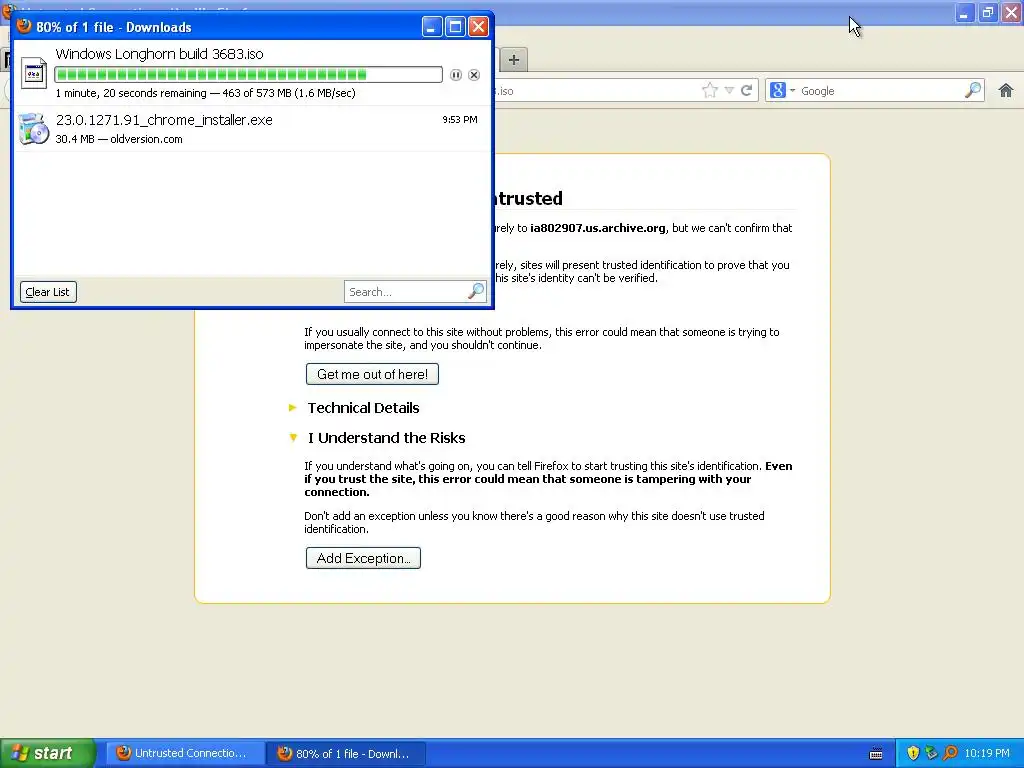Click the network connection tray icon
Image resolution: width=1024 pixels, height=768 pixels.
point(931,753)
